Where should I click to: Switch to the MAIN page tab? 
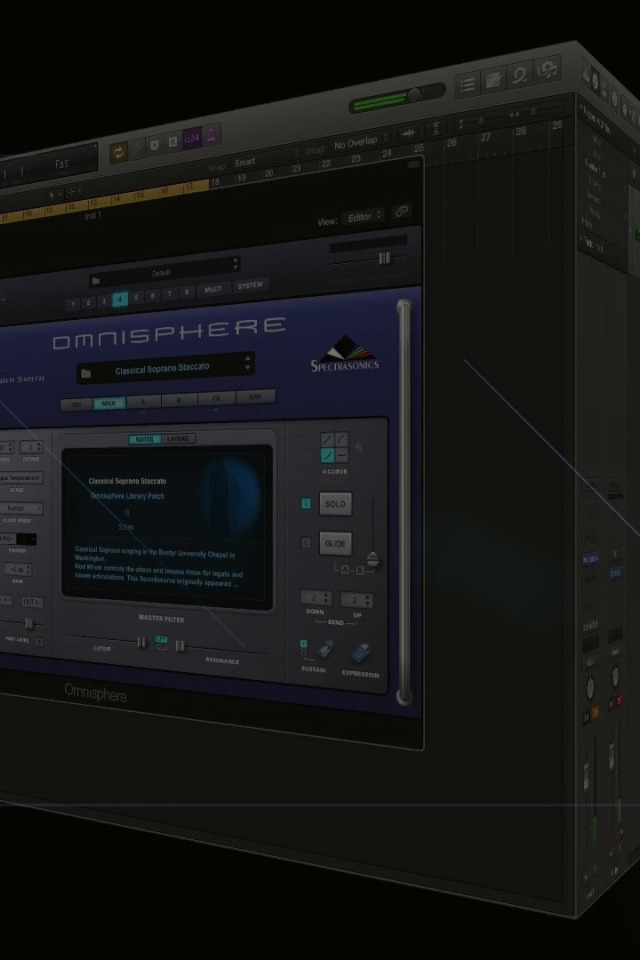coord(109,403)
